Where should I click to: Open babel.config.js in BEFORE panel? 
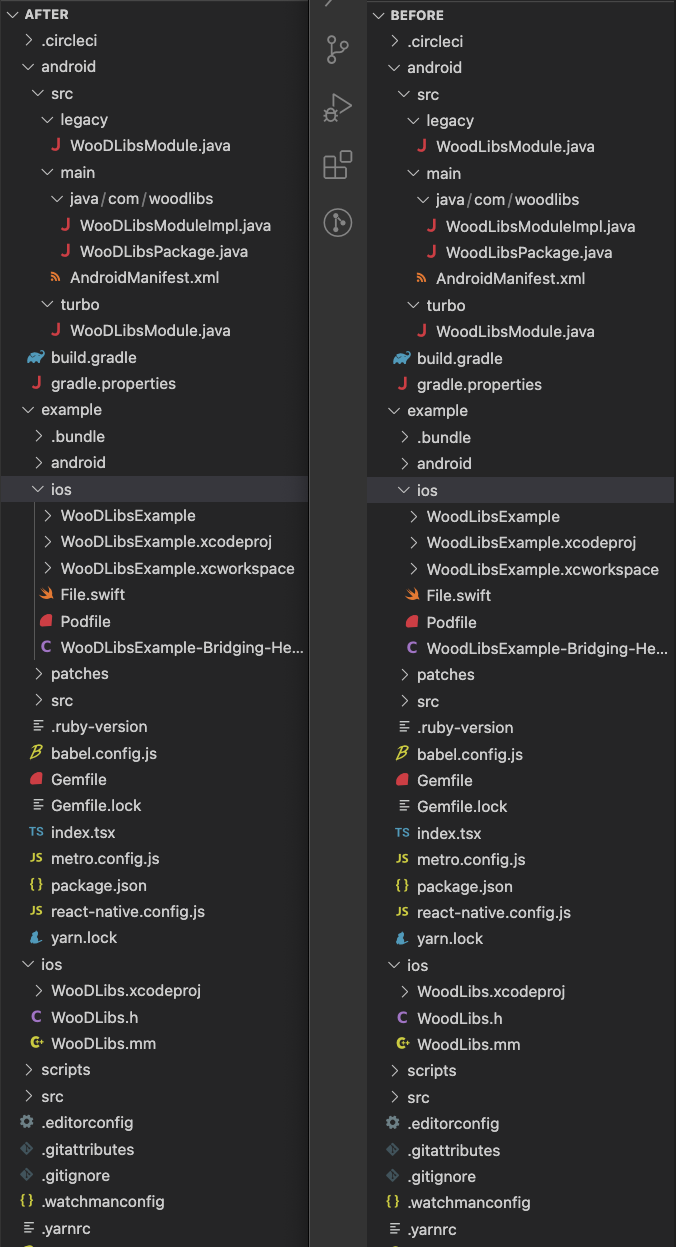pyautogui.click(x=470, y=754)
